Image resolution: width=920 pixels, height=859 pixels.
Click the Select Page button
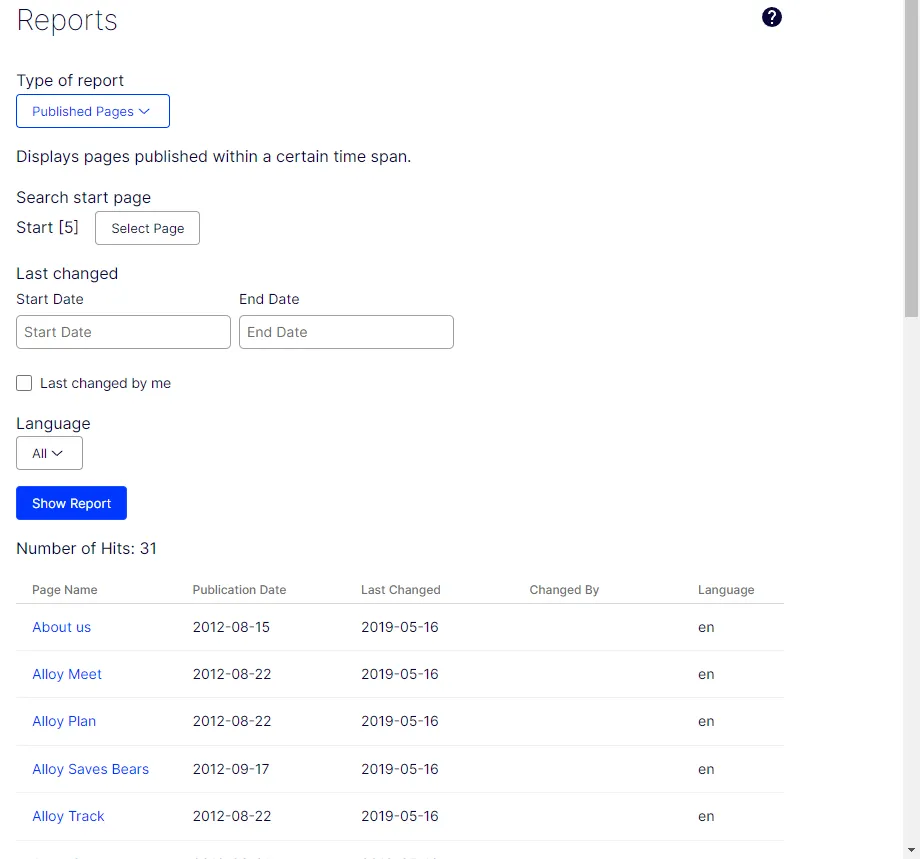[x=147, y=228]
